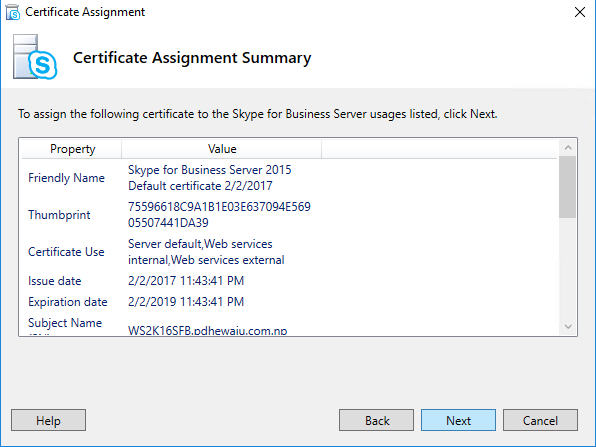
Task: Click the Value column header
Action: tap(222, 149)
